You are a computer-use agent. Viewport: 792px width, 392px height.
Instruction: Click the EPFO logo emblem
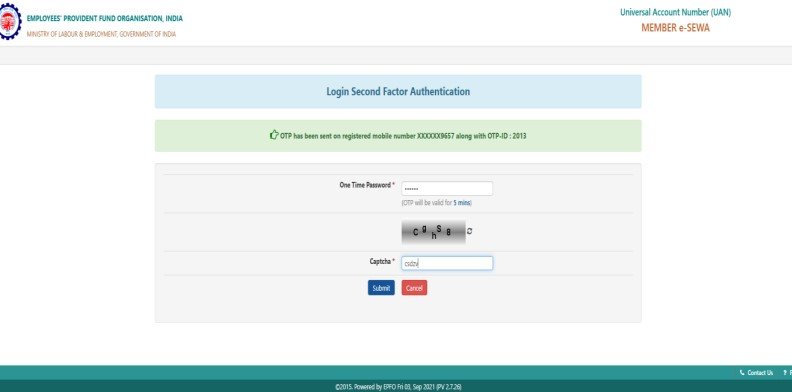click(10, 21)
